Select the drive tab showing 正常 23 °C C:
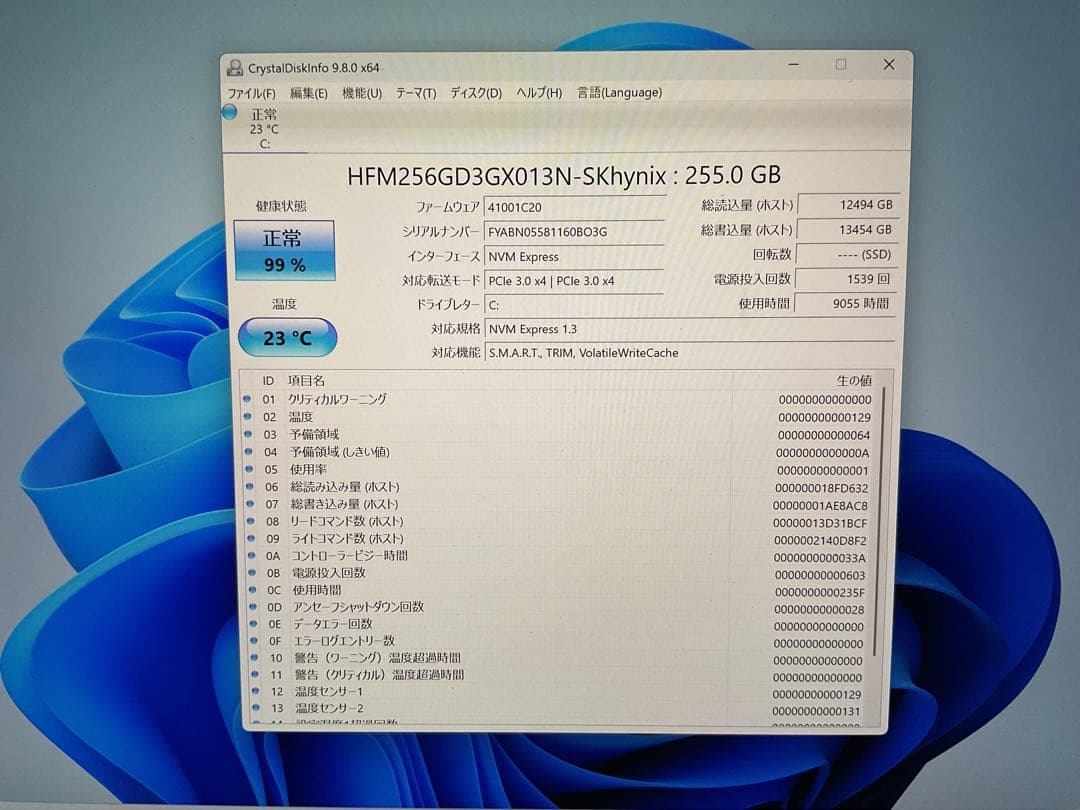 coord(264,129)
